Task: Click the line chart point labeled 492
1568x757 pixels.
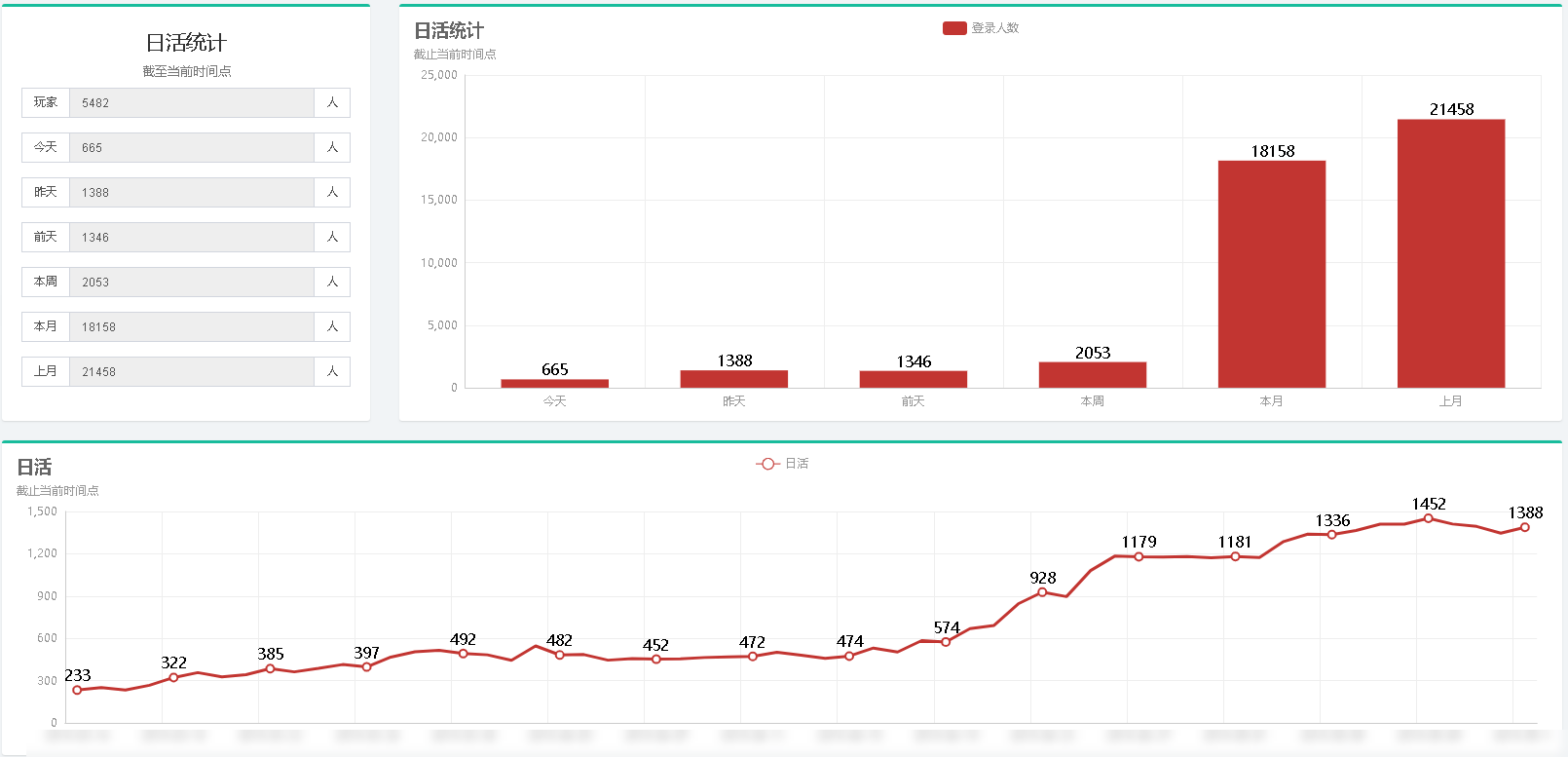Action: click(463, 654)
